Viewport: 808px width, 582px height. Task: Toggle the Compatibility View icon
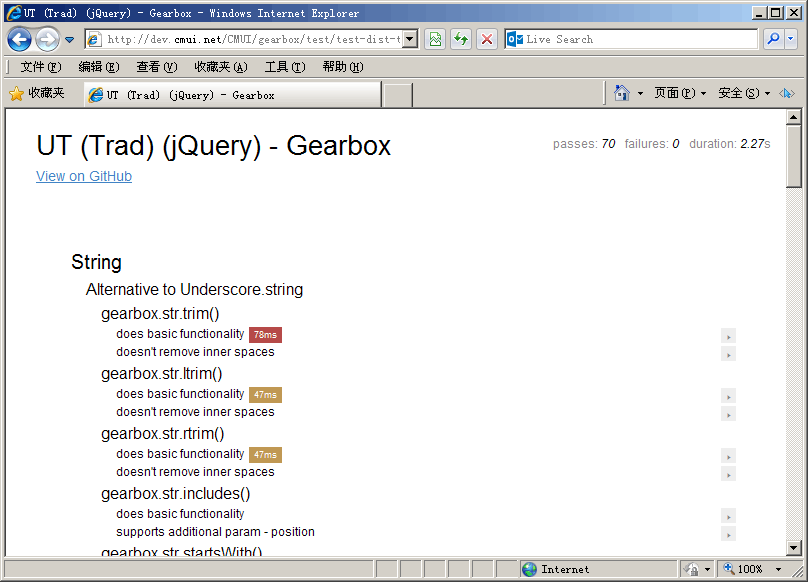[435, 39]
